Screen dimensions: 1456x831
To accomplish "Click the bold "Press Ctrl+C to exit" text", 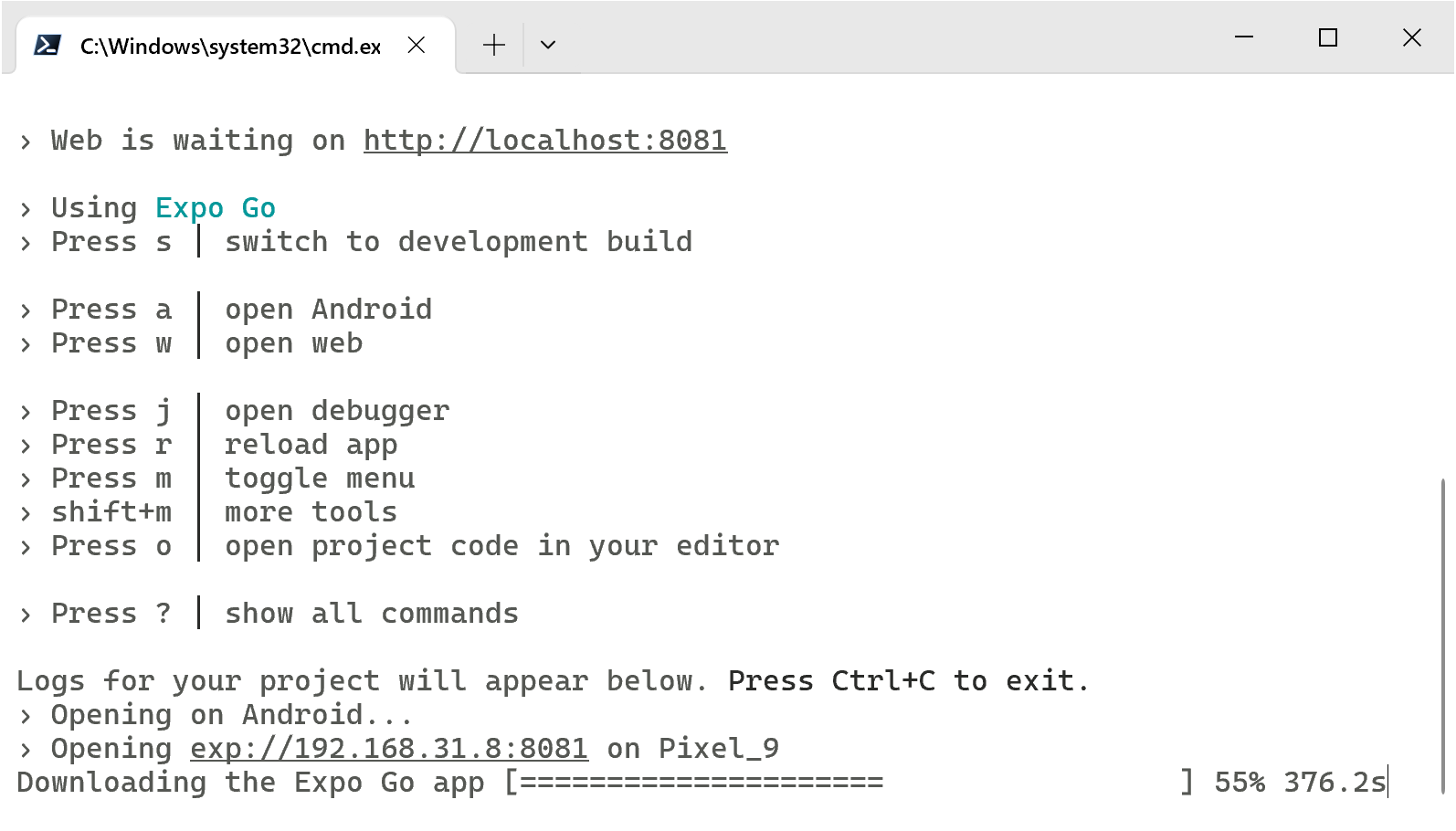I will [x=908, y=681].
